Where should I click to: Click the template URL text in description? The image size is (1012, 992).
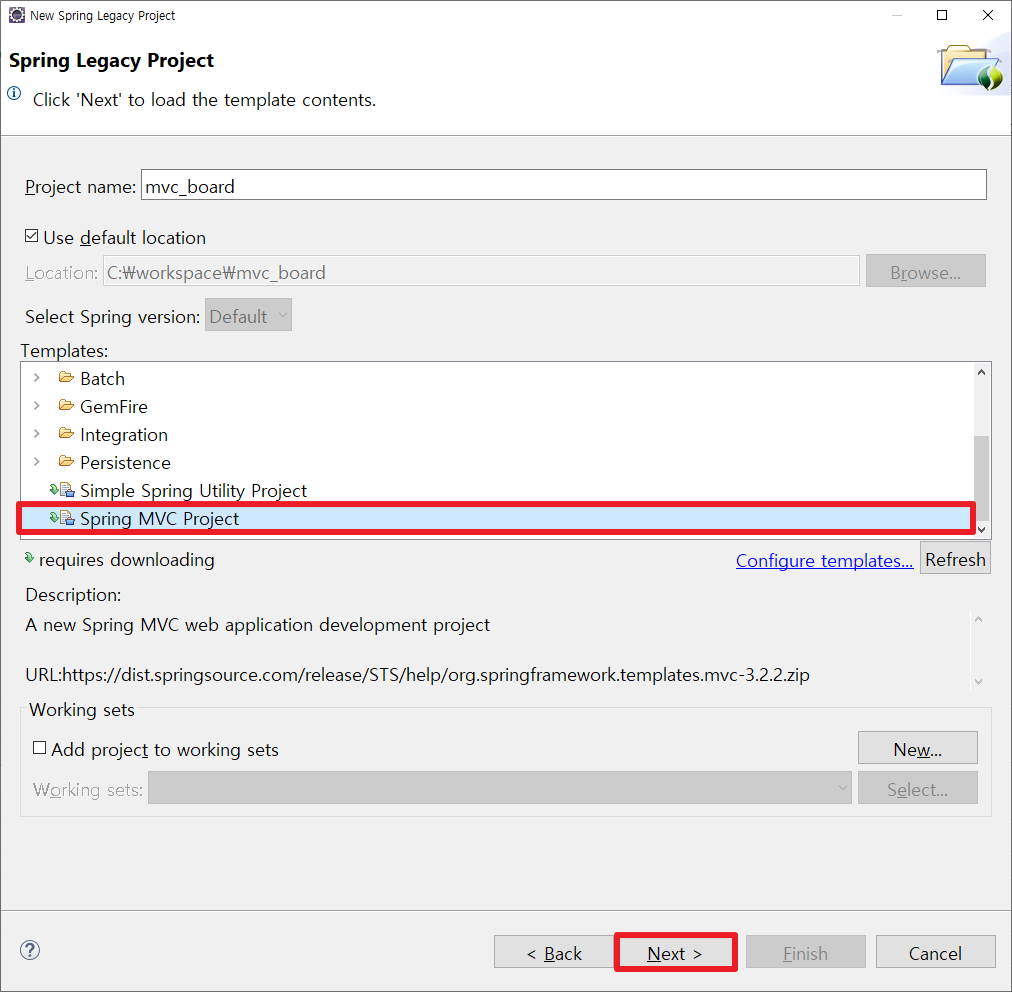coord(417,674)
